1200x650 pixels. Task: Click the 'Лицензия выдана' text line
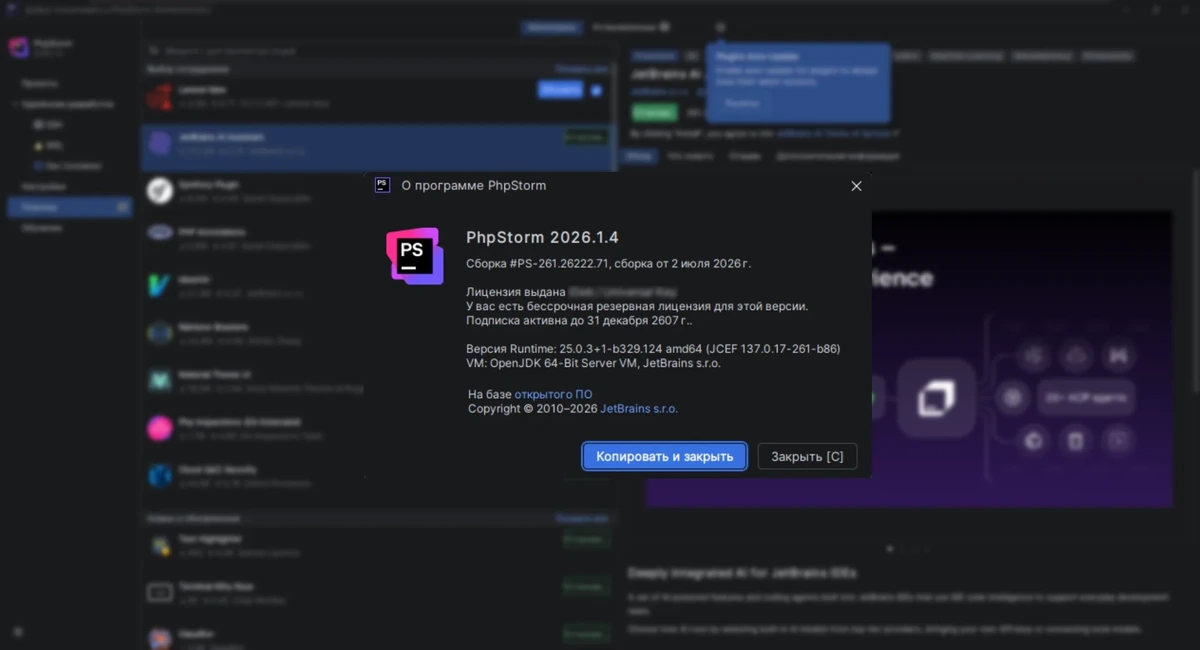point(570,292)
